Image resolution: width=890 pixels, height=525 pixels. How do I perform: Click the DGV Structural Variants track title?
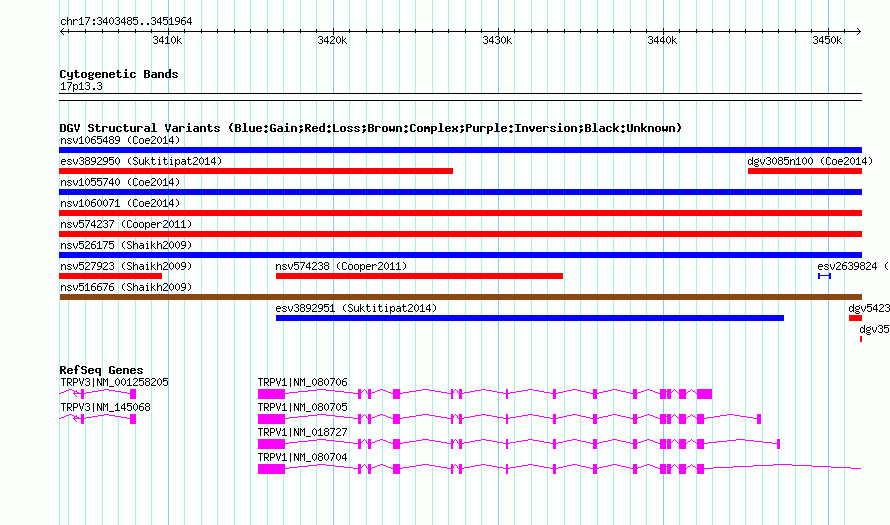[371, 128]
